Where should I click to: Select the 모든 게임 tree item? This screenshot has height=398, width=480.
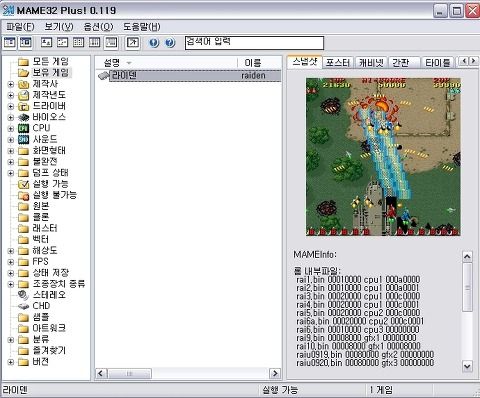point(51,61)
